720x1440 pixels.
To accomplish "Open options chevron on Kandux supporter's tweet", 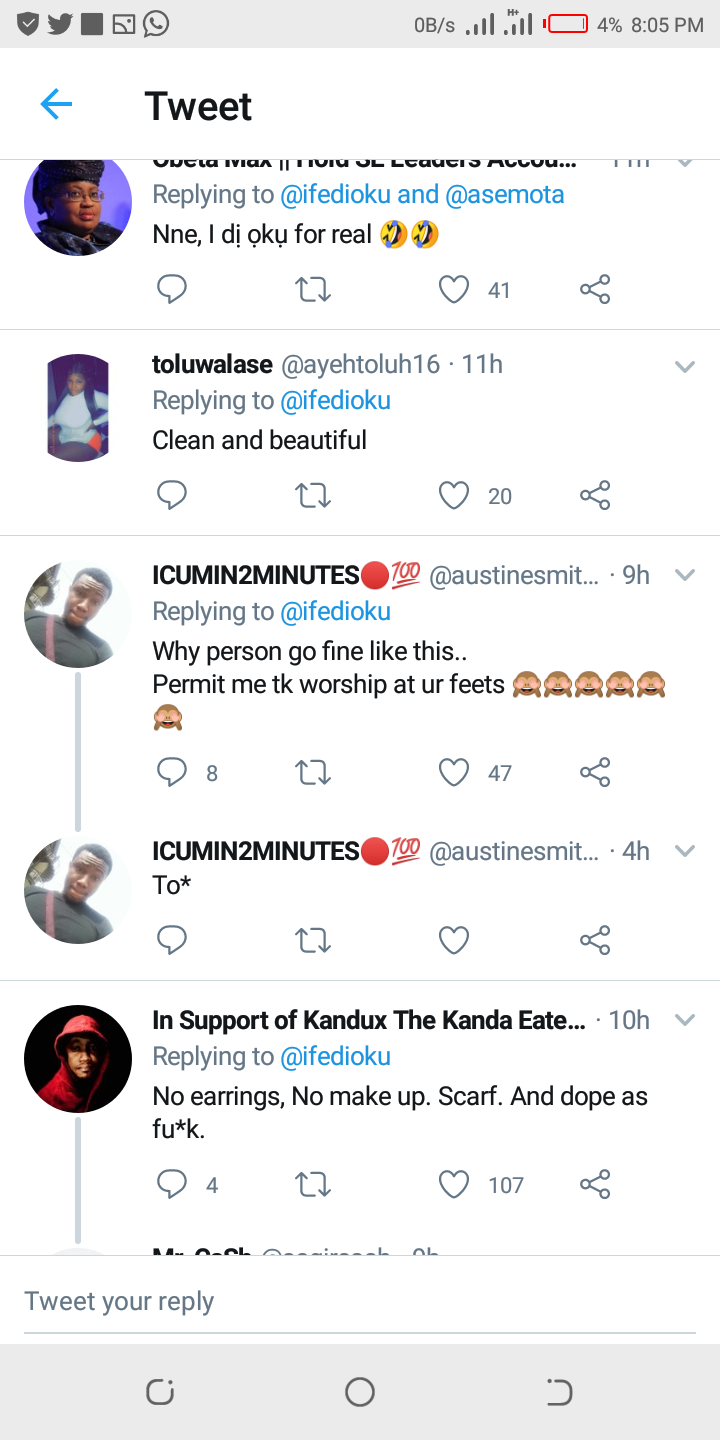I will coord(685,1021).
